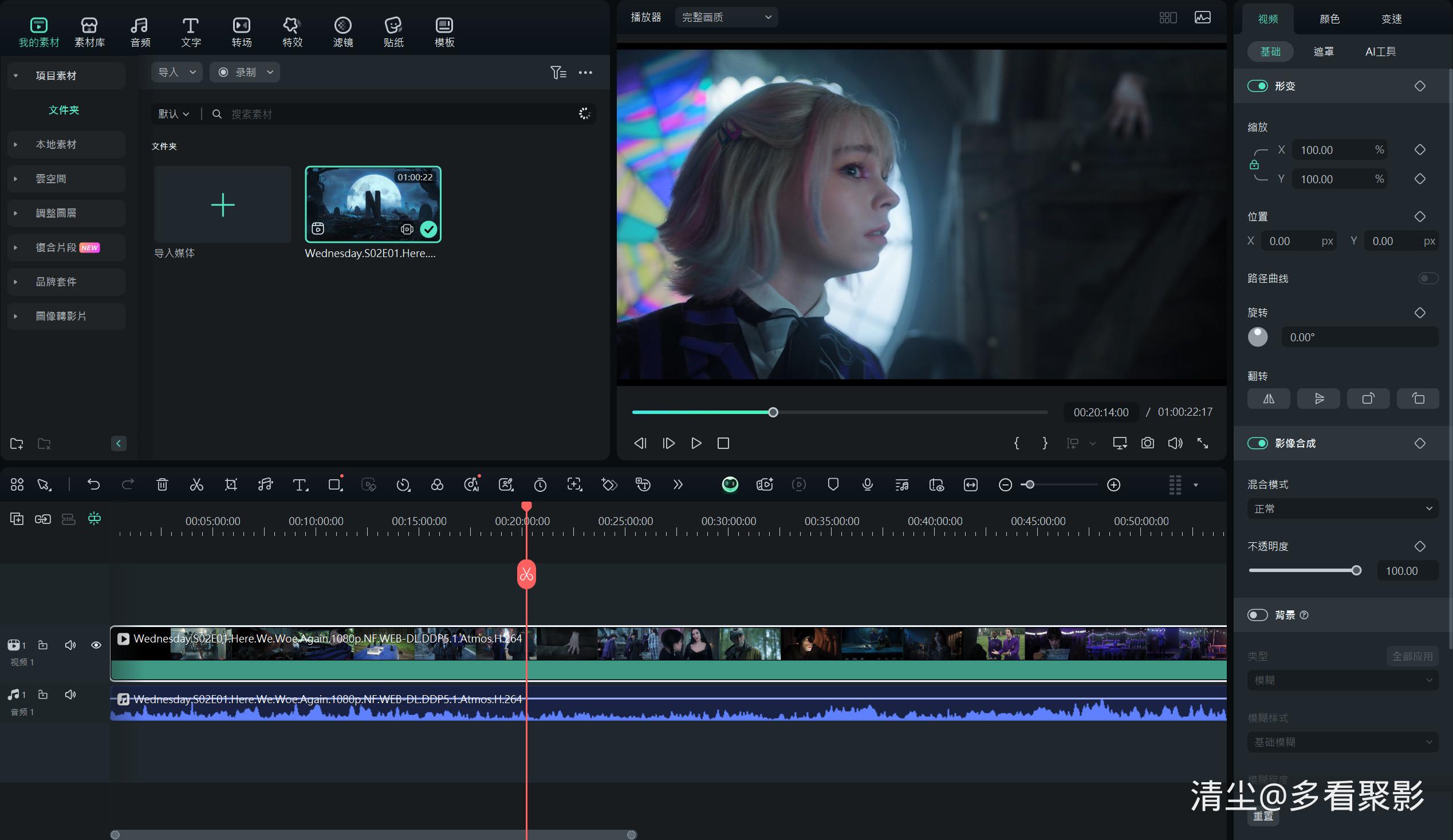
Task: Switch to the 颜色 color tab
Action: click(1329, 19)
